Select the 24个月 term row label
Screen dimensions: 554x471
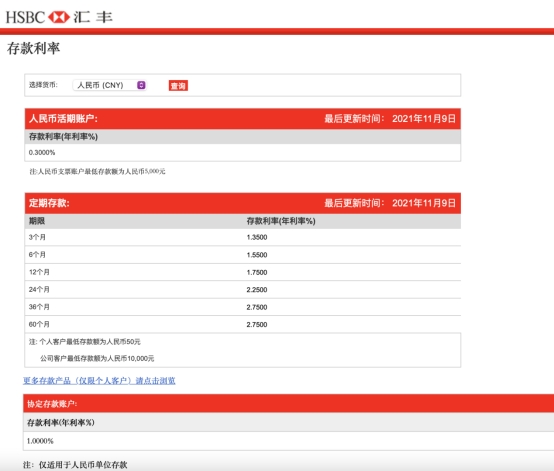[x=39, y=289]
